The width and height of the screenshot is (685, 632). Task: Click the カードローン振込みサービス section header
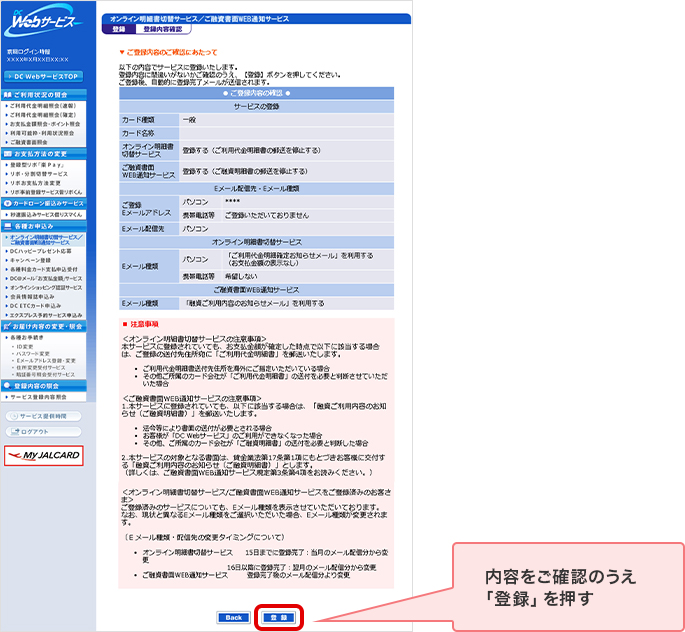[x=43, y=204]
